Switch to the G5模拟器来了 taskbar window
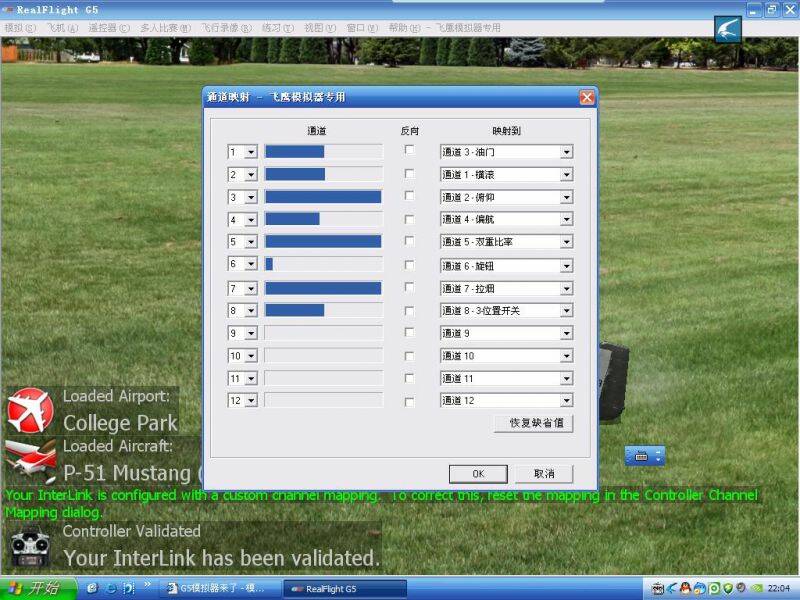 [220, 588]
